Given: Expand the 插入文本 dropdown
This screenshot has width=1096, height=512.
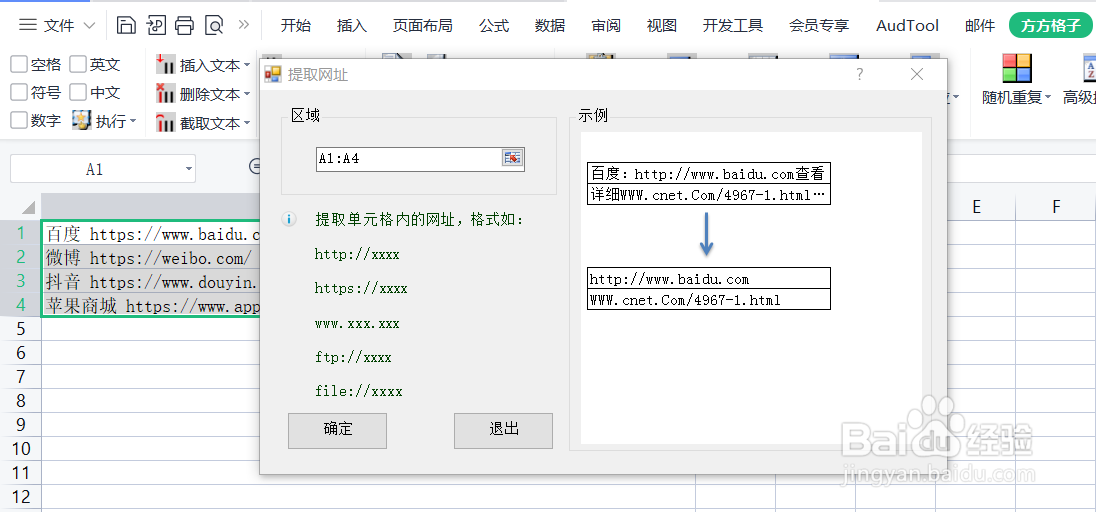Looking at the screenshot, I should point(247,66).
